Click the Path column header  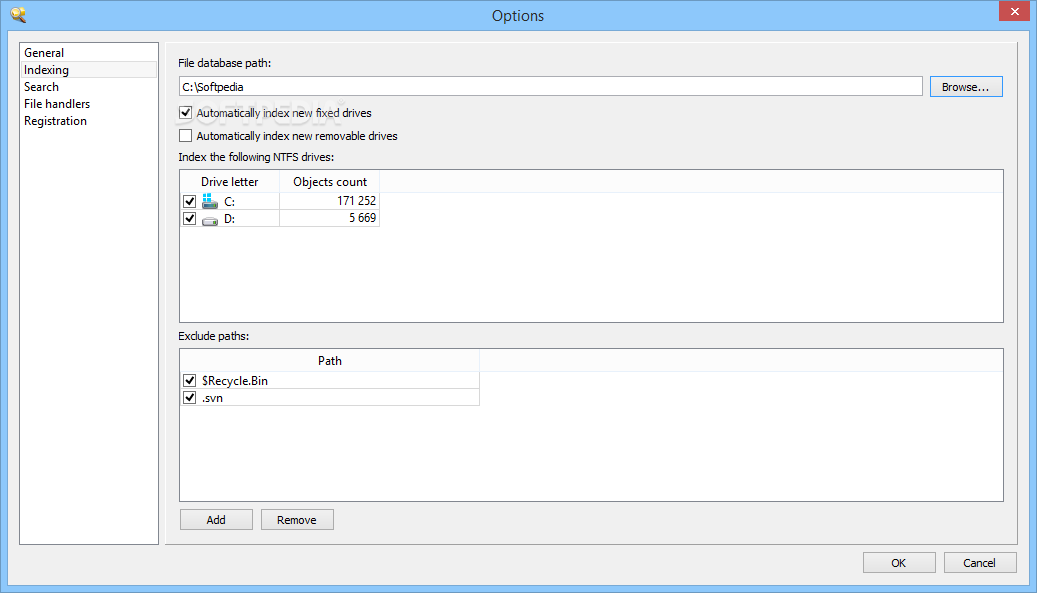[329, 361]
